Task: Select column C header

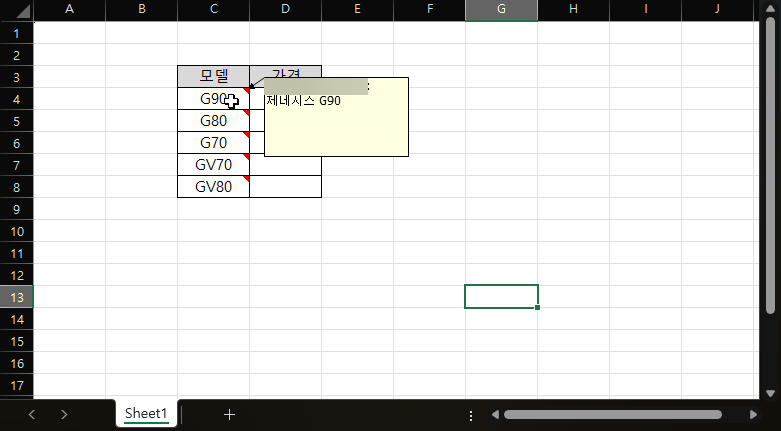Action: click(x=214, y=10)
